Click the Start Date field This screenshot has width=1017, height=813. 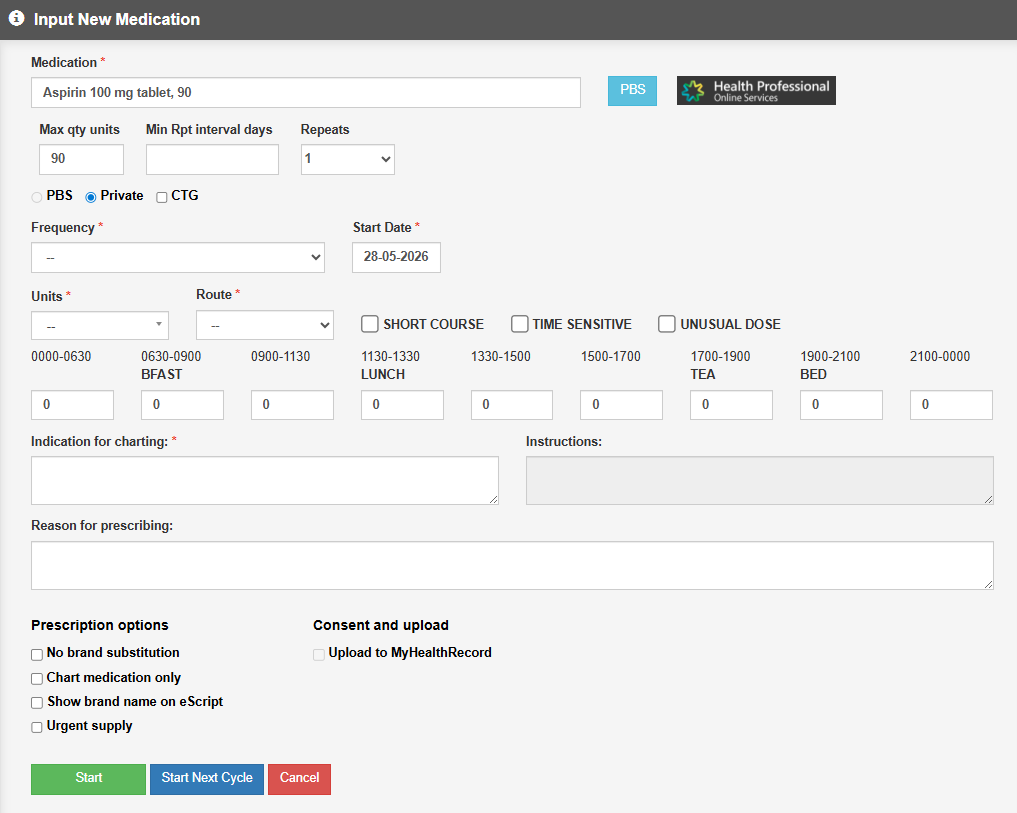tap(396, 258)
